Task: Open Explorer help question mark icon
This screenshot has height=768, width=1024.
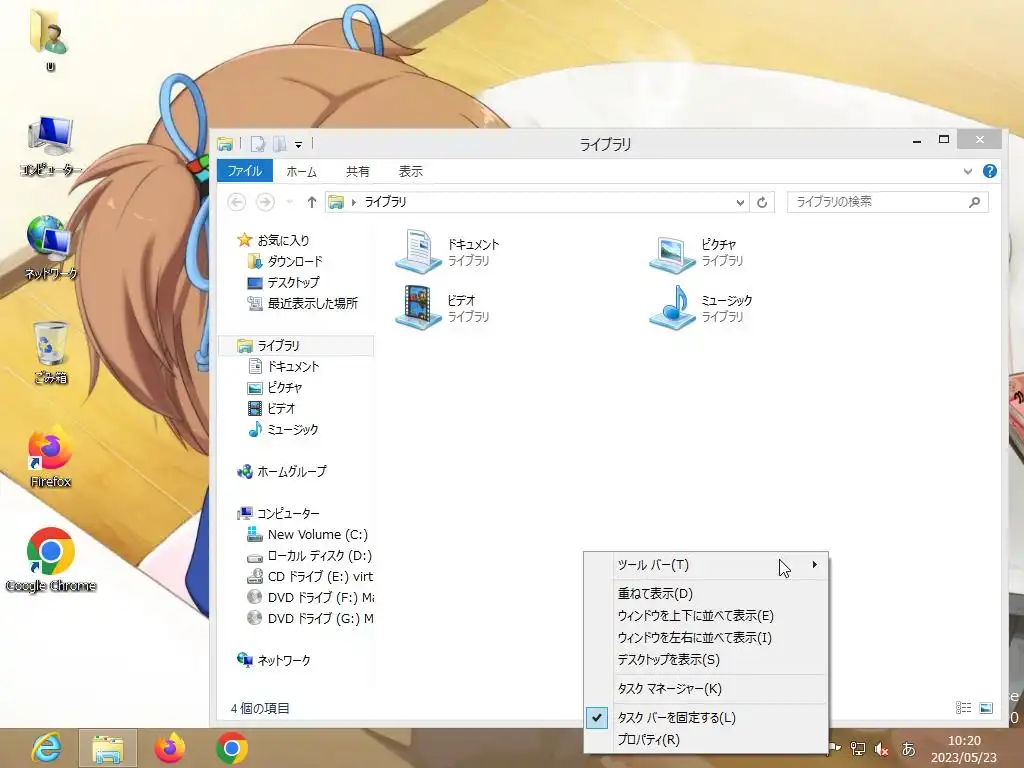Action: [x=989, y=171]
